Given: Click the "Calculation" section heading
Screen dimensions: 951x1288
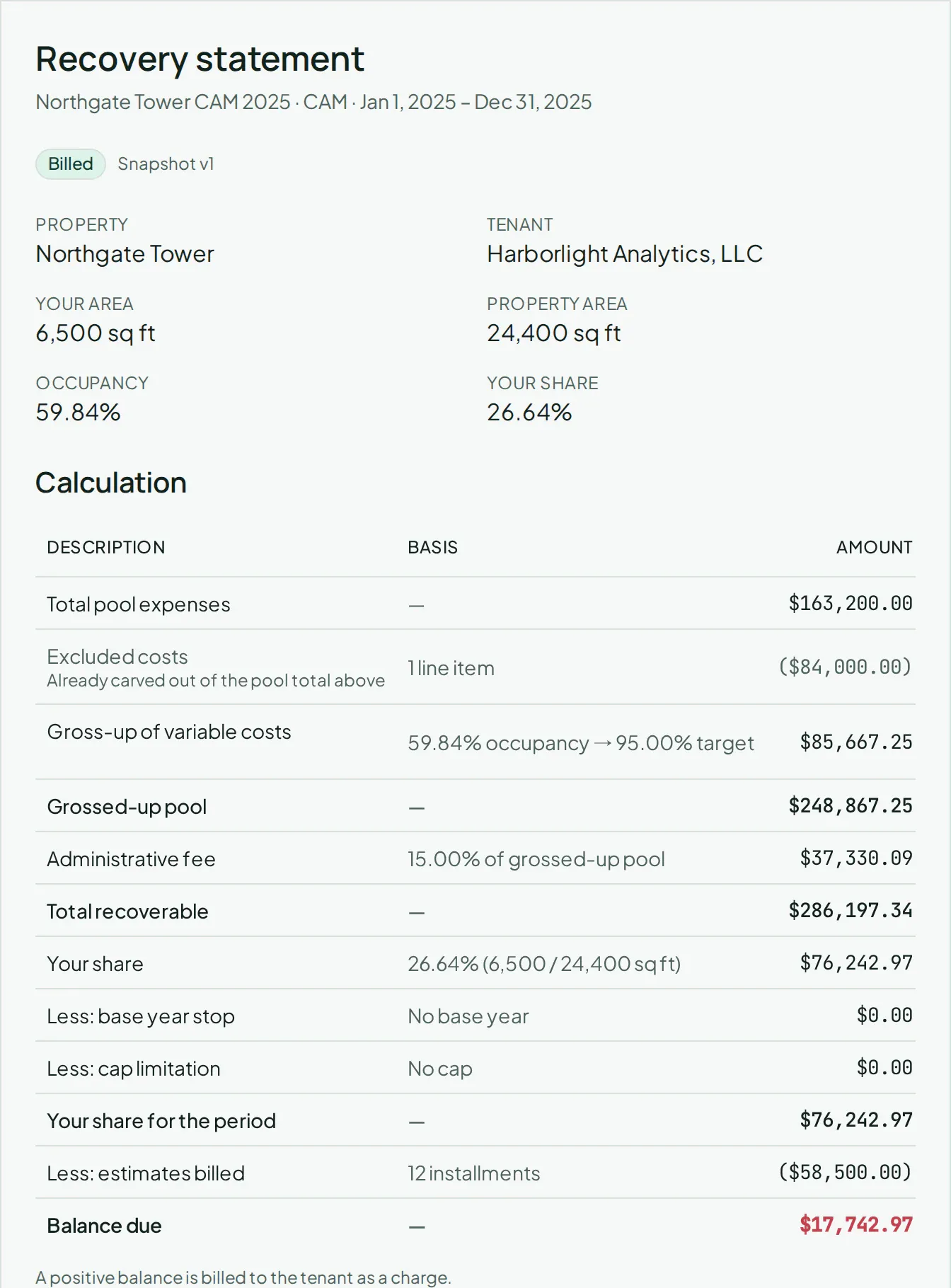Looking at the screenshot, I should click(x=111, y=483).
